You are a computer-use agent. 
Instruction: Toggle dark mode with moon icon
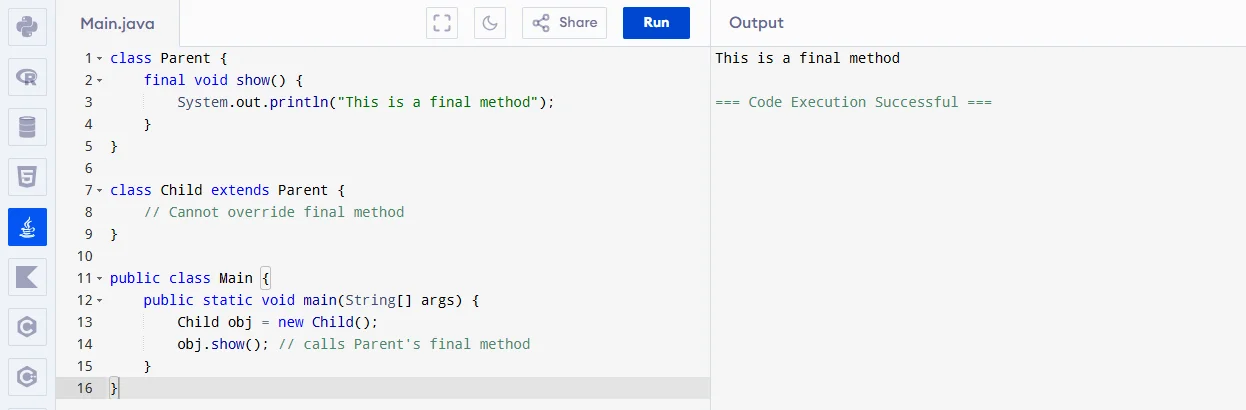[490, 23]
